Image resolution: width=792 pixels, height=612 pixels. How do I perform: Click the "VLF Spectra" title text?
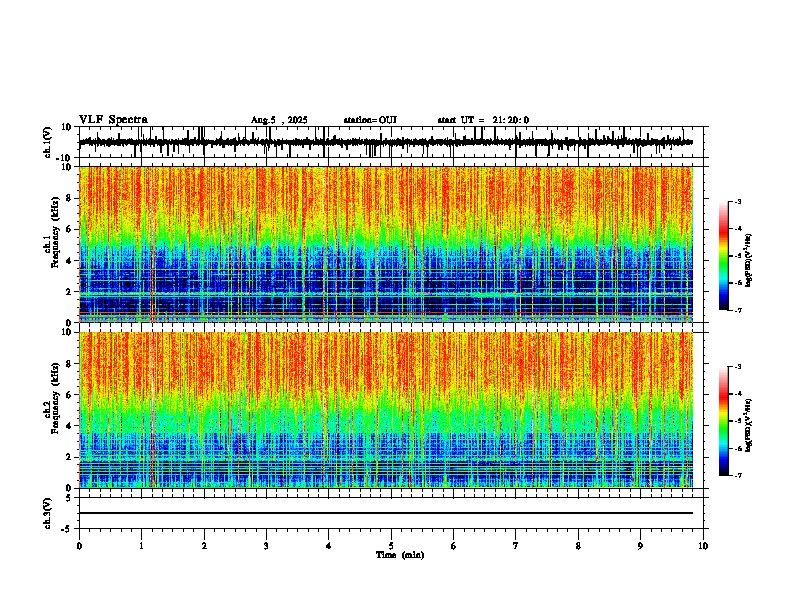[x=113, y=120]
